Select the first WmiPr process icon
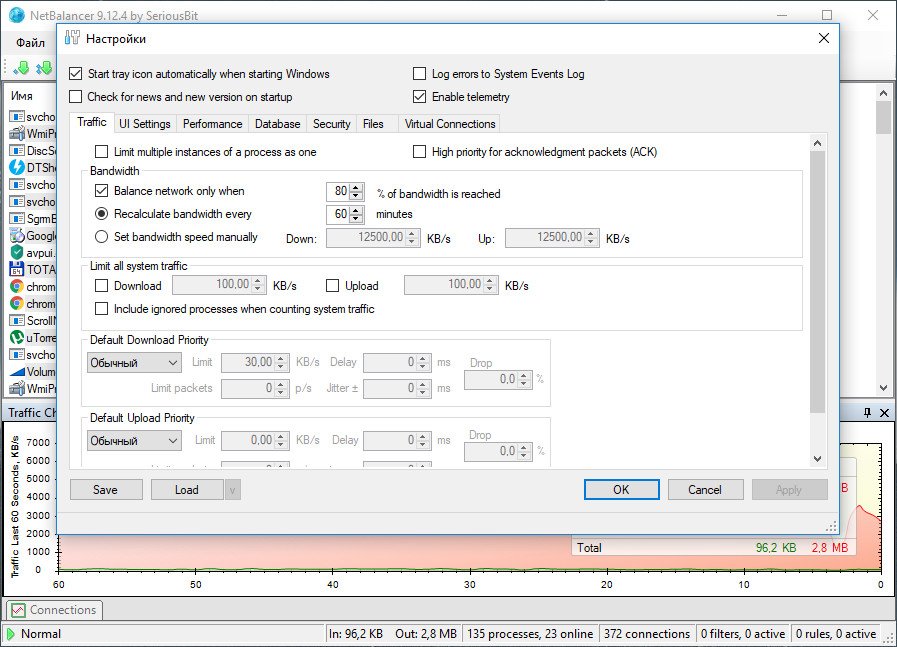 17,133
